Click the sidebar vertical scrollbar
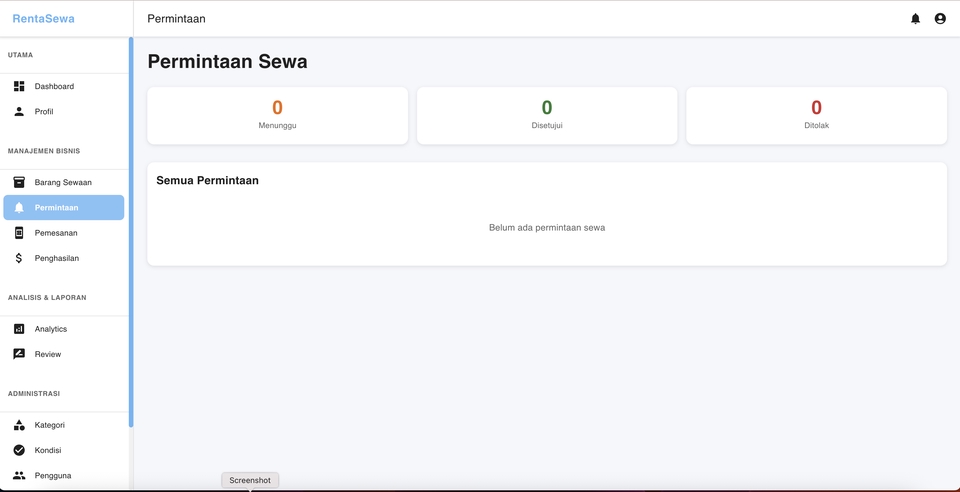The width and height of the screenshot is (960, 492). [131, 230]
